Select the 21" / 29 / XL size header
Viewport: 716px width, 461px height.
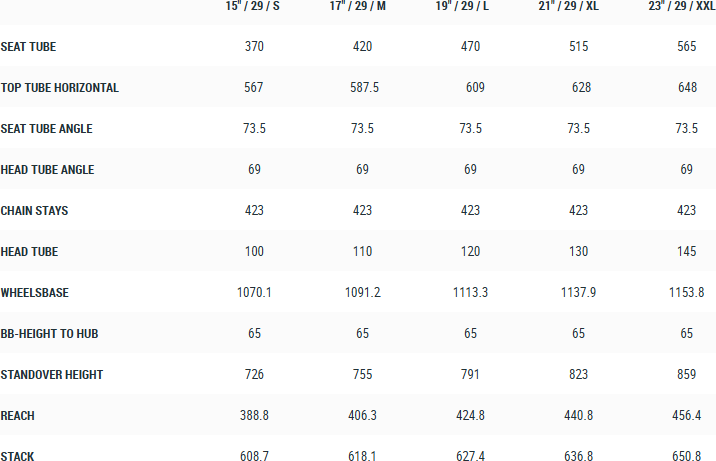[579, 7]
